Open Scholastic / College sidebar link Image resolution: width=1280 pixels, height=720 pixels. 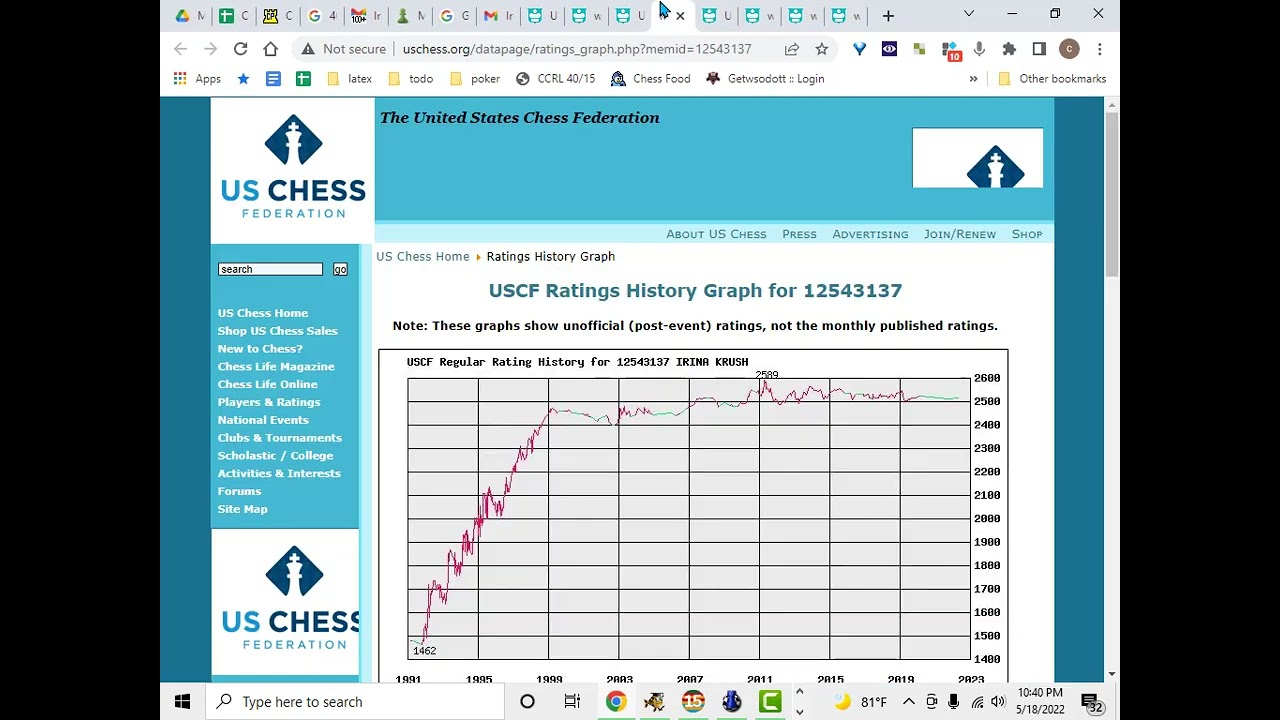276,456
